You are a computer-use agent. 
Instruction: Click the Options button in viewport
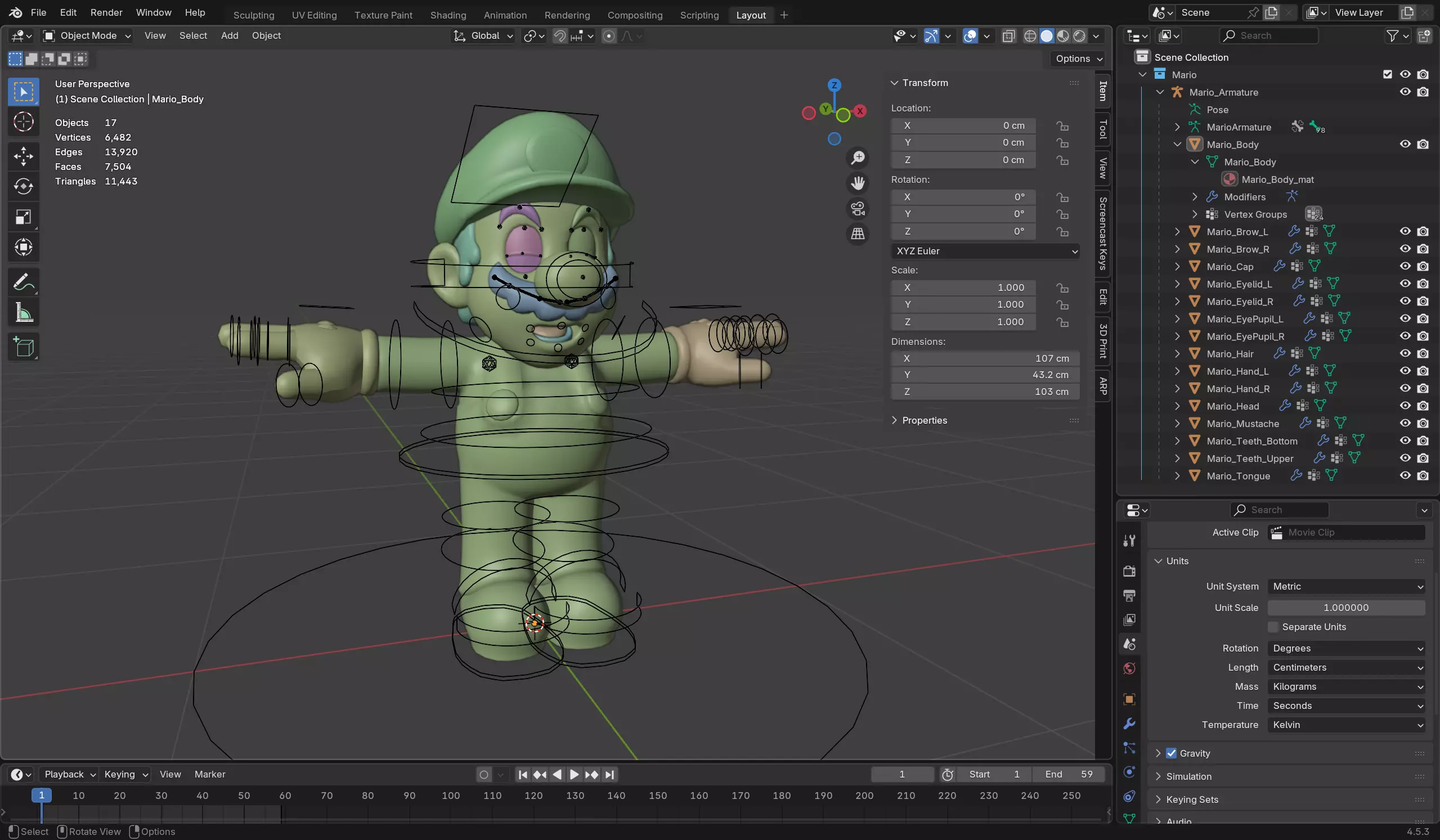[1078, 59]
